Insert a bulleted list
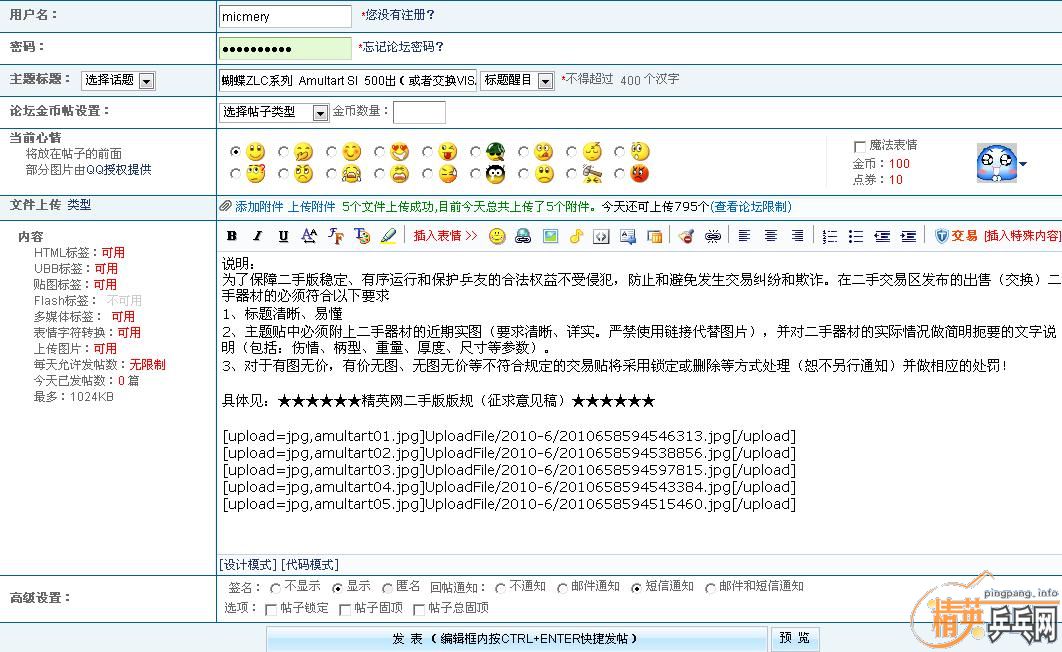Viewport: 1062px width, 652px height. pyautogui.click(x=855, y=236)
